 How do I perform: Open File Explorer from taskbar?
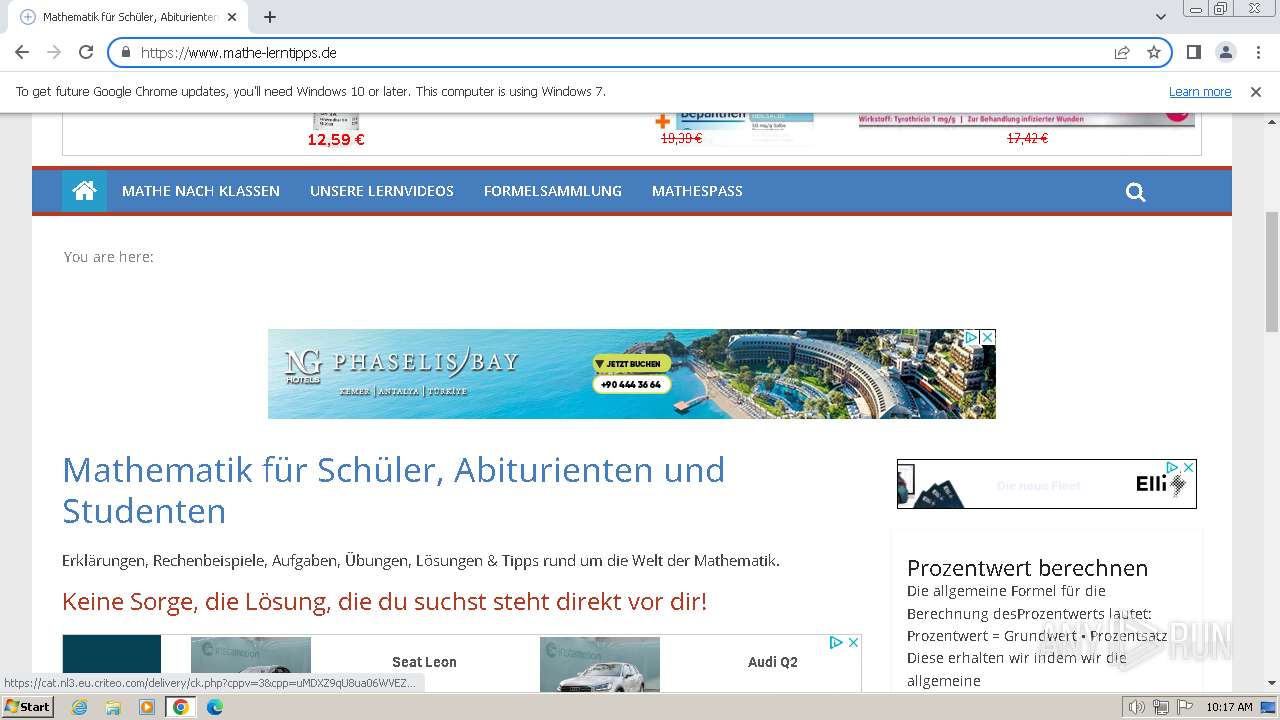coord(113,707)
